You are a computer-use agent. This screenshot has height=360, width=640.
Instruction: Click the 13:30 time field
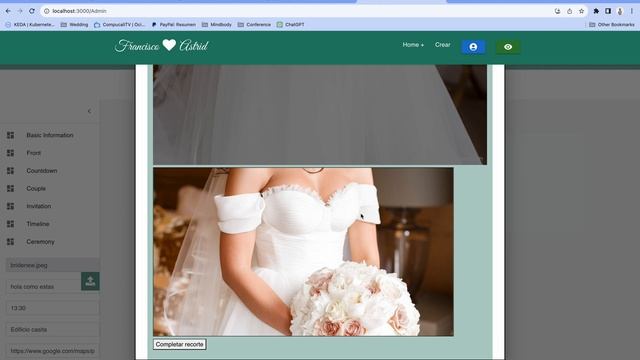(x=52, y=308)
